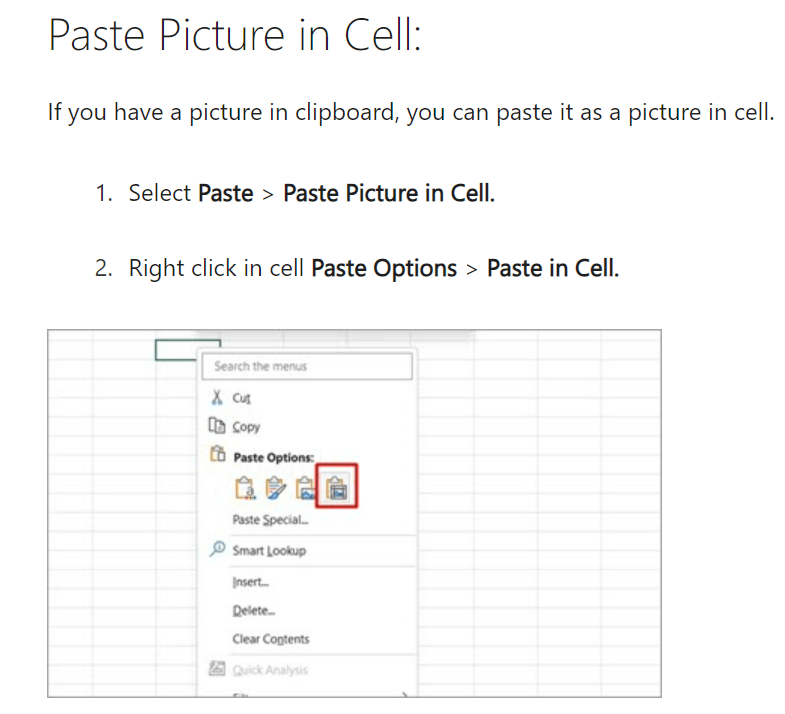The height and width of the screenshot is (714, 785).
Task: Choose the first paste option with letter a
Action: (x=244, y=488)
